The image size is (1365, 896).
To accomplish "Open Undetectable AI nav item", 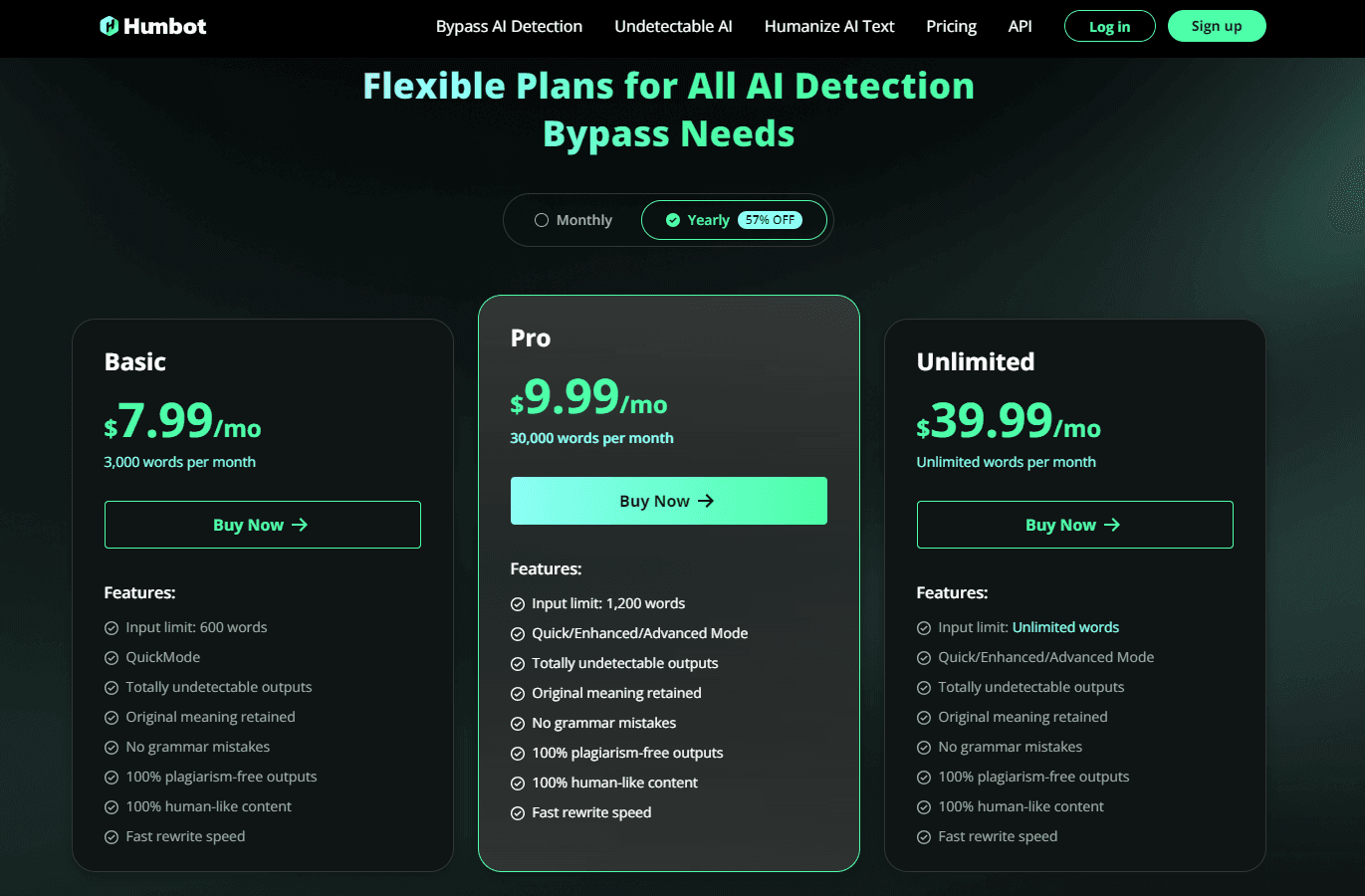I will point(673,26).
